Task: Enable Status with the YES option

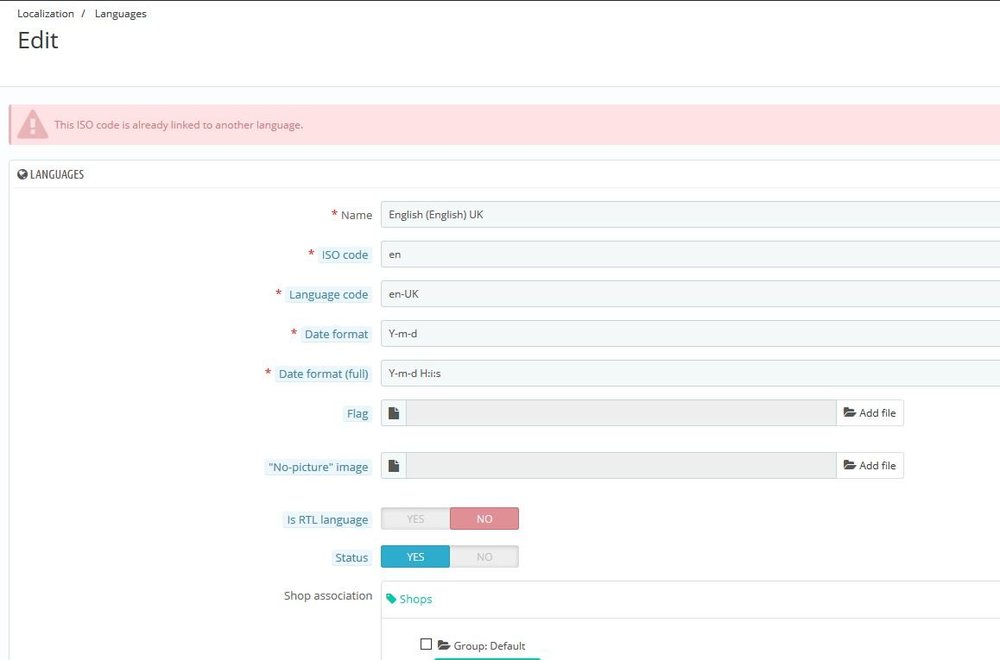Action: 415,557
